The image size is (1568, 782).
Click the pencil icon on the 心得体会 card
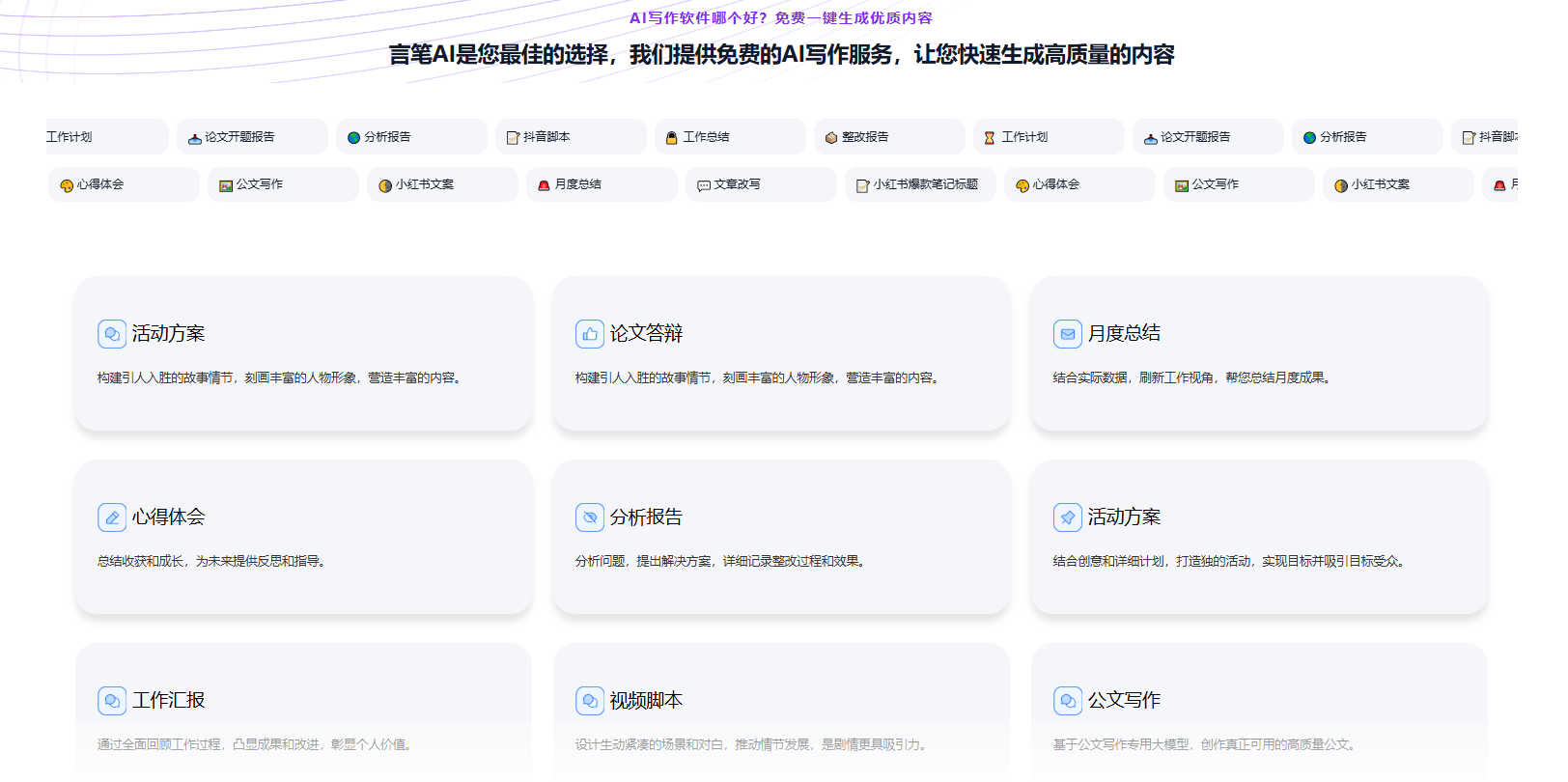pos(112,517)
